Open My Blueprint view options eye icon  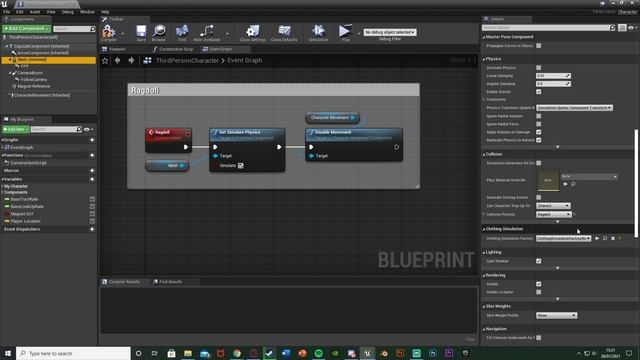click(x=87, y=129)
